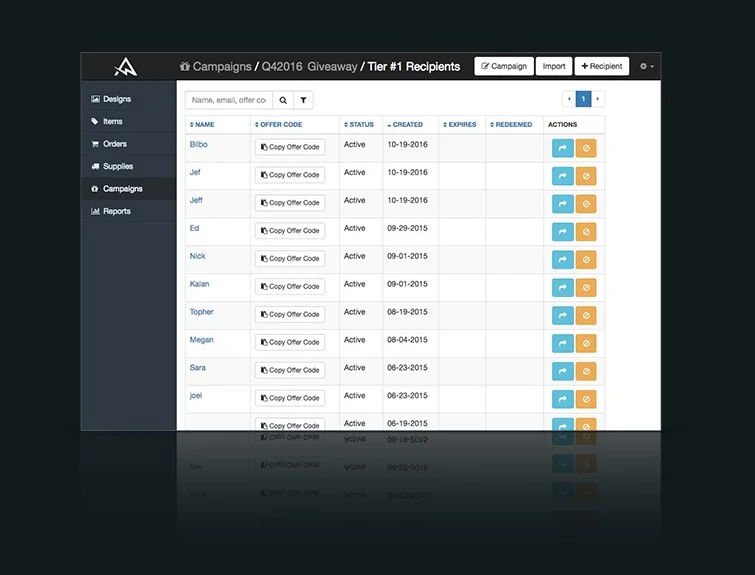755x575 pixels.
Task: Open recipient Kalan
Action: coord(199,284)
